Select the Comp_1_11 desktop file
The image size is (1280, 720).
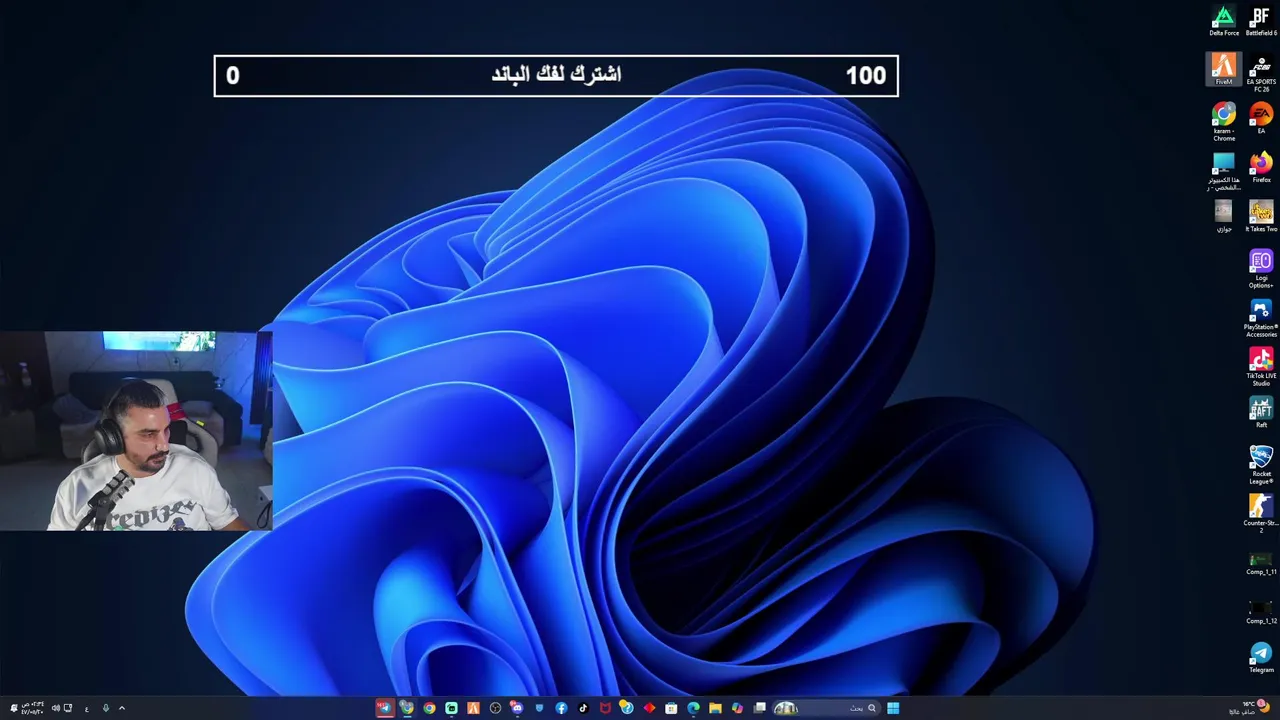(1261, 564)
